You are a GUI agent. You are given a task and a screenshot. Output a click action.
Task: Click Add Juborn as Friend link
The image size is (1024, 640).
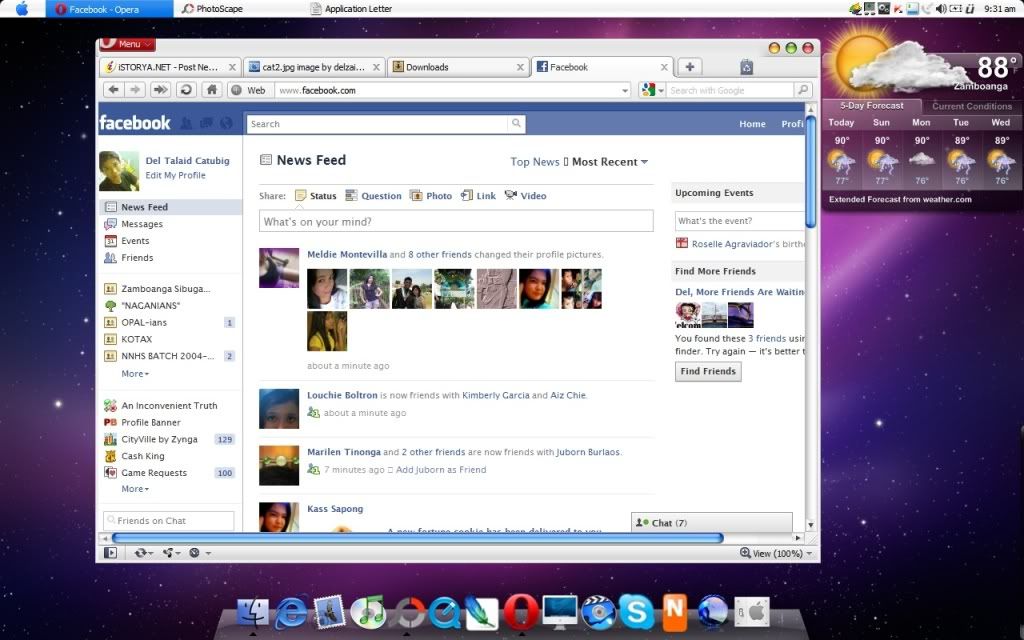[x=441, y=470]
